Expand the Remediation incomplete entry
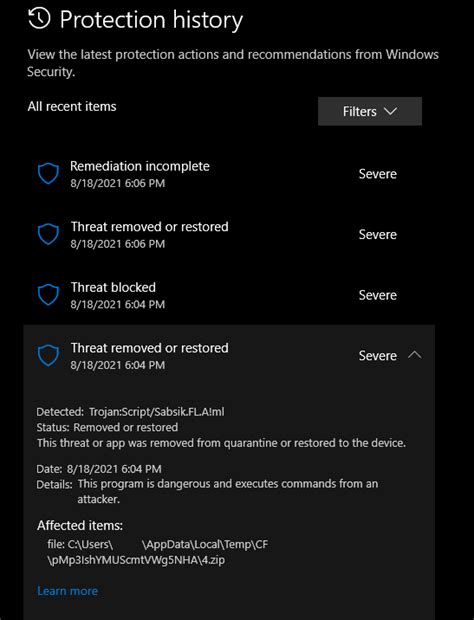 [x=229, y=174]
